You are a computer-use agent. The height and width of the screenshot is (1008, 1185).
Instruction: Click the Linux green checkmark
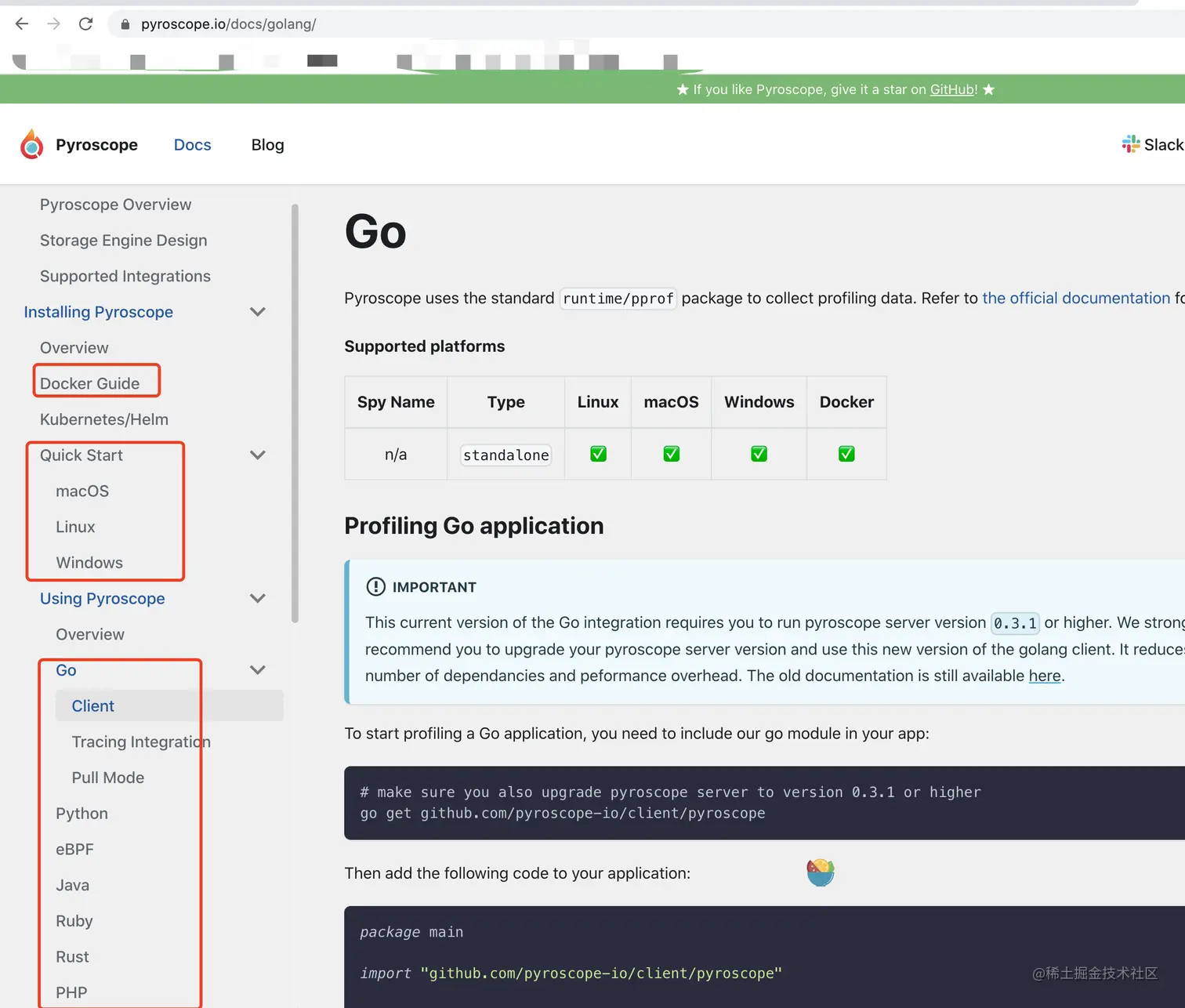598,454
